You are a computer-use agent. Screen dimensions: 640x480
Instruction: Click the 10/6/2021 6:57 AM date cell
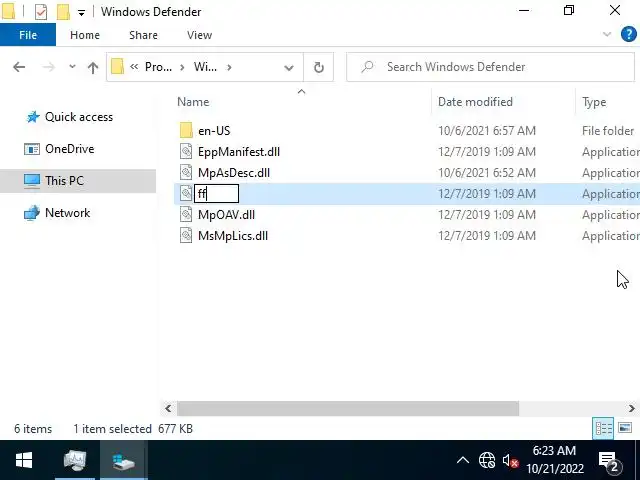point(487,131)
